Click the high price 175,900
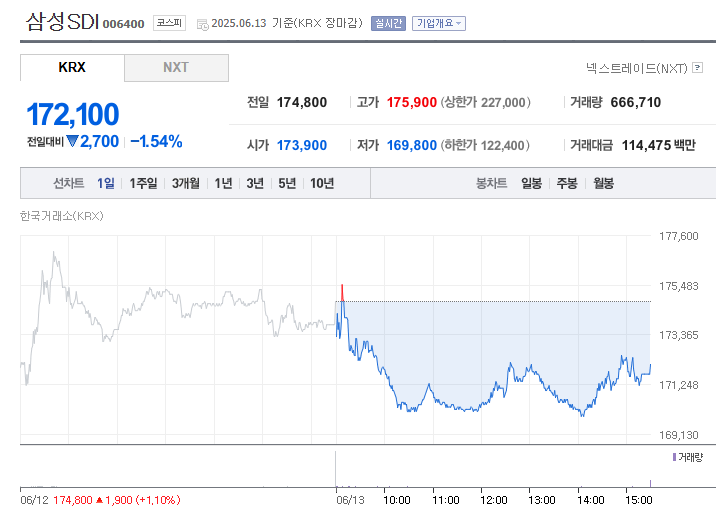 [x=412, y=102]
